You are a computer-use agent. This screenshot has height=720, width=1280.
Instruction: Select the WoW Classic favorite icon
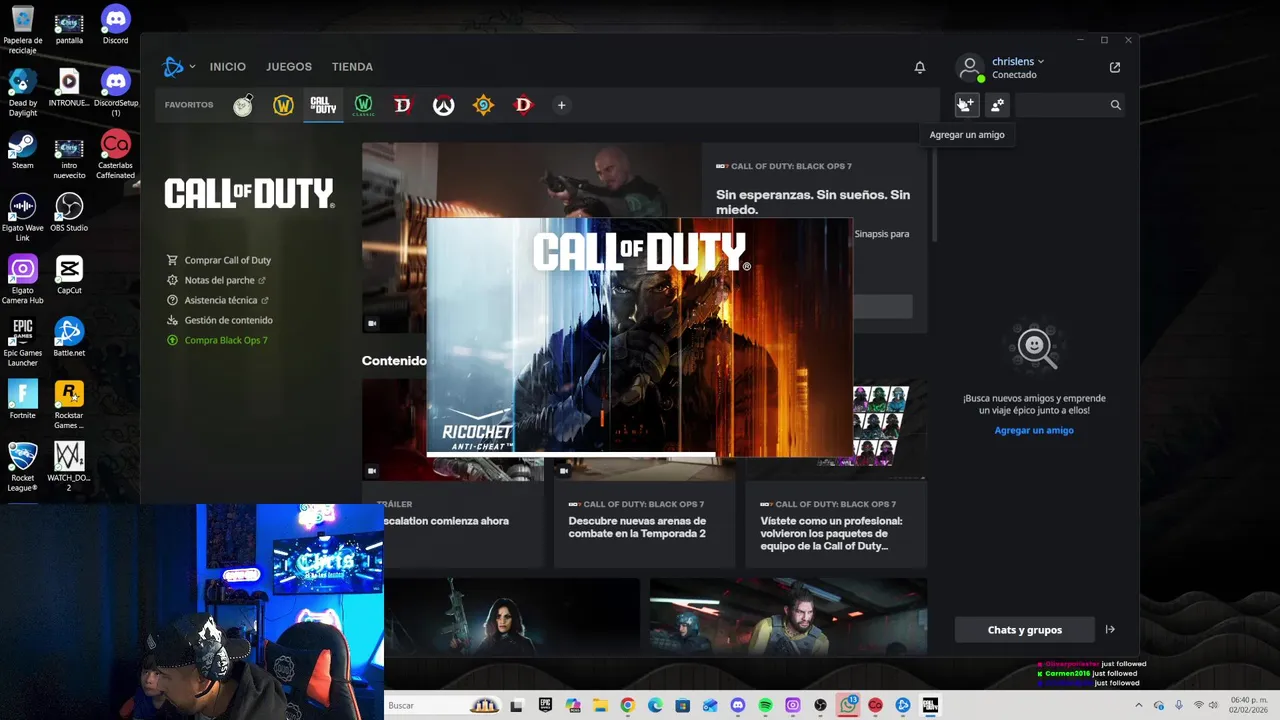(363, 105)
